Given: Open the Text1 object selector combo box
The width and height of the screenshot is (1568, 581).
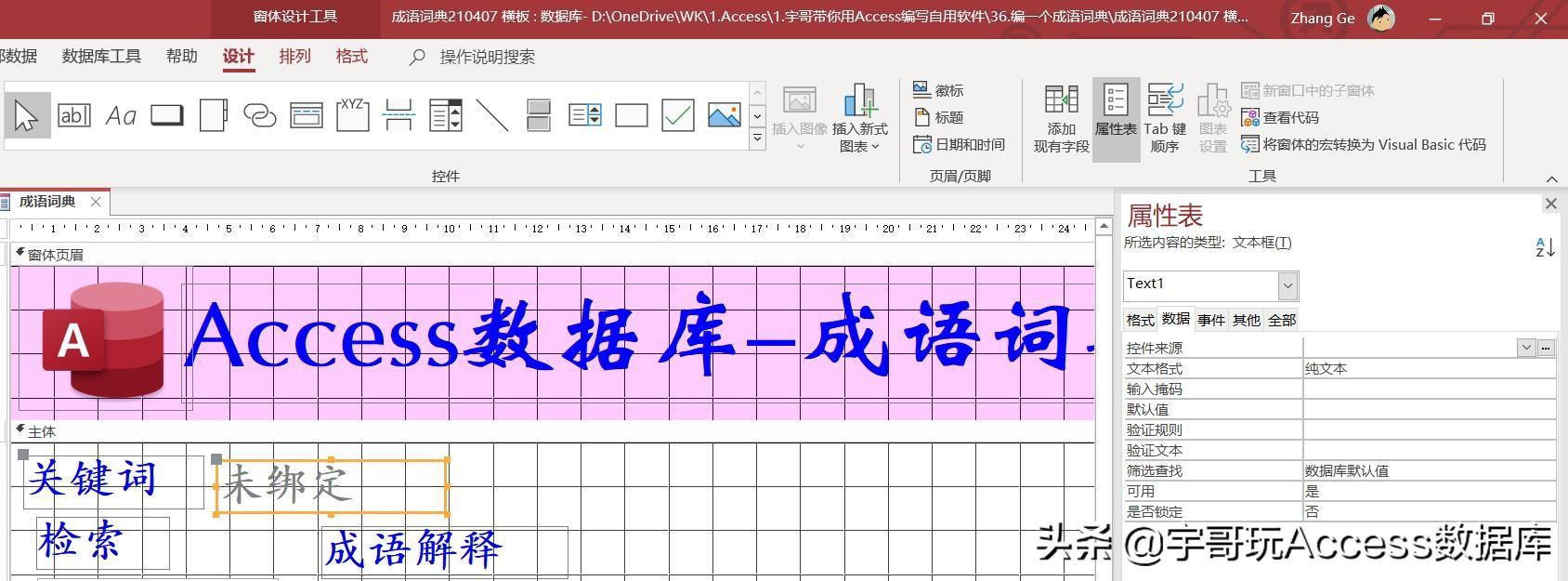Looking at the screenshot, I should [x=1210, y=284].
